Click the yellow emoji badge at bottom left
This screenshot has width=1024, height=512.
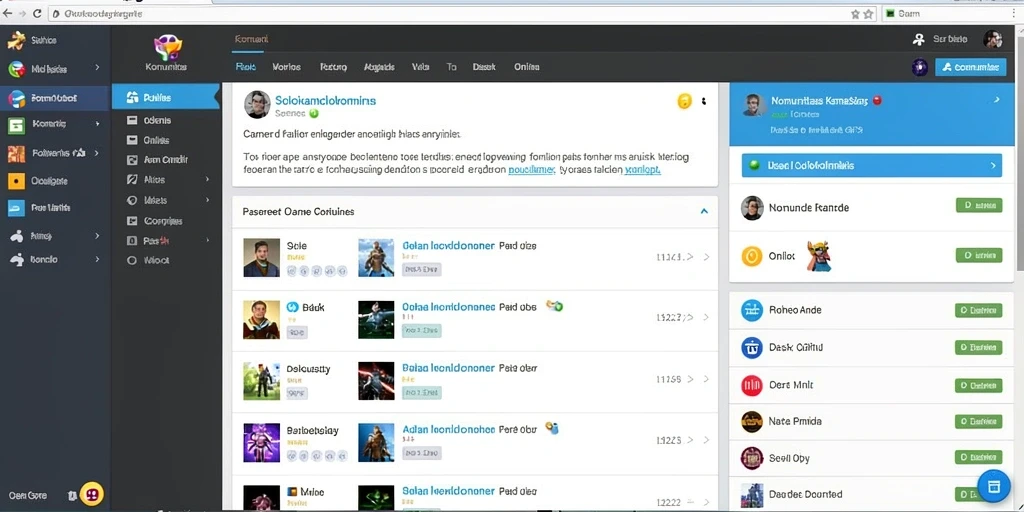92,494
